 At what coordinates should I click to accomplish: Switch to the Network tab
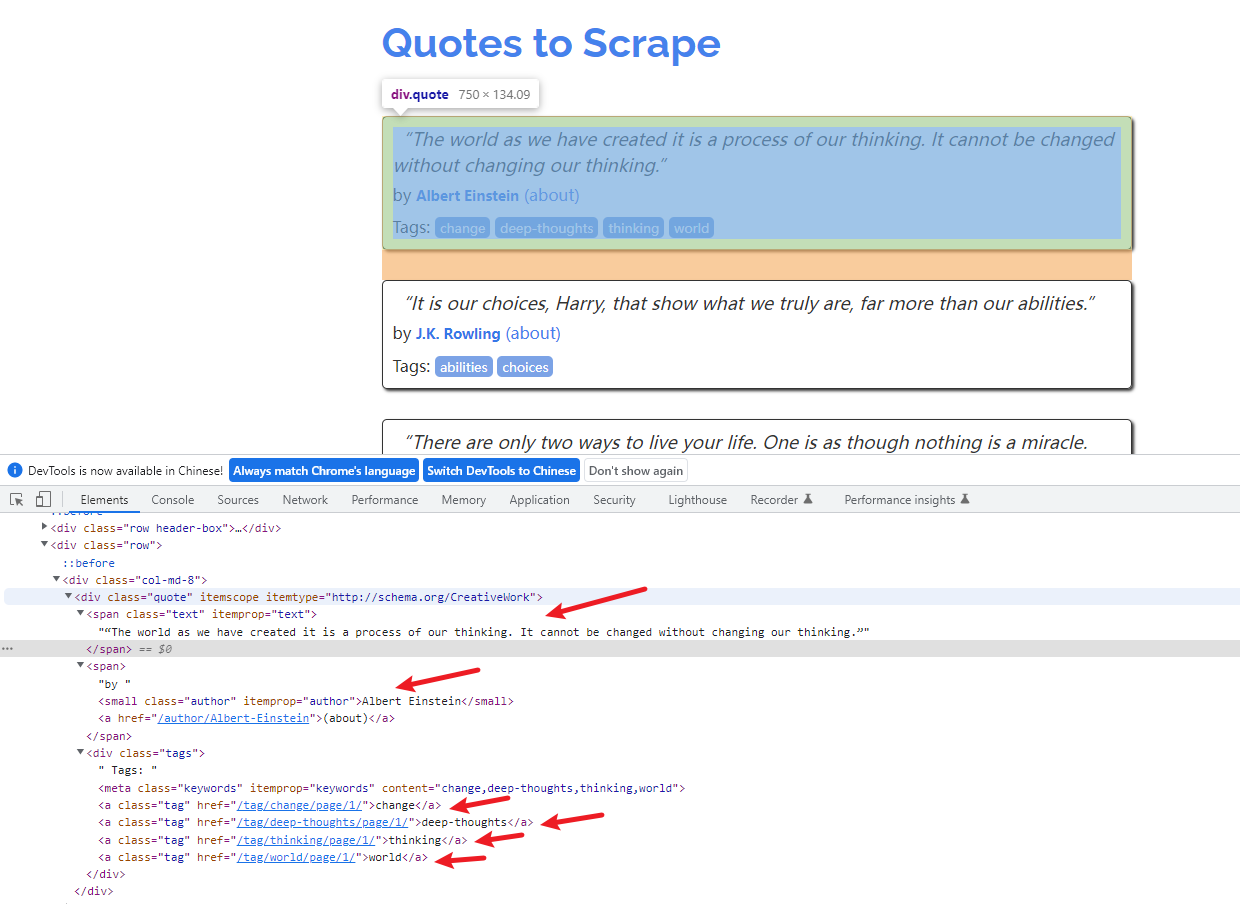tap(305, 499)
